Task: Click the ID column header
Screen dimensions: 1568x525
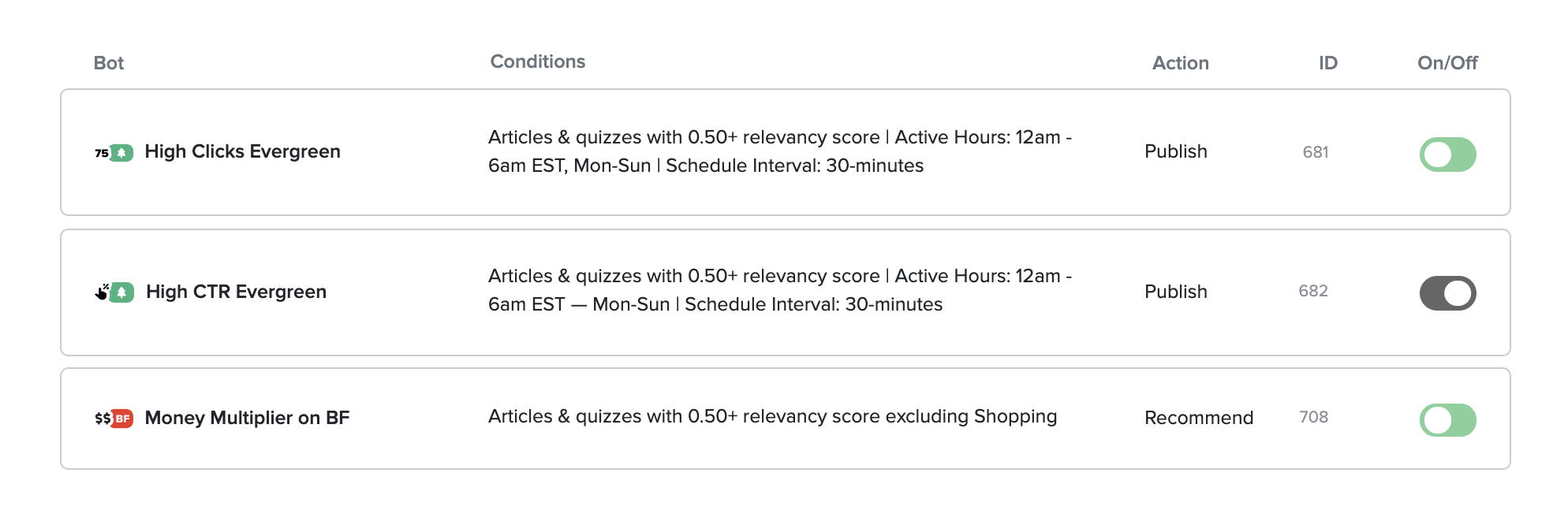Action: pos(1328,63)
